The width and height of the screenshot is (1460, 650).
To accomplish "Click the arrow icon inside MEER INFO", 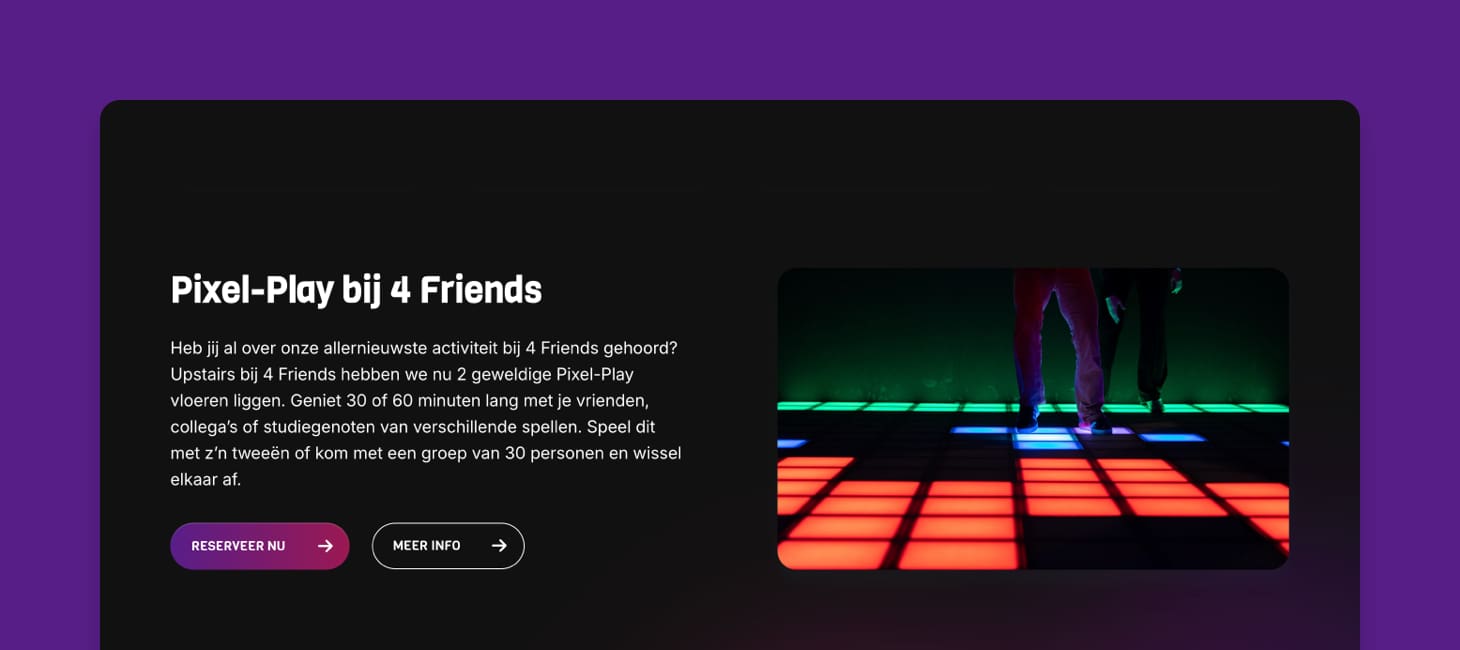I will (499, 546).
